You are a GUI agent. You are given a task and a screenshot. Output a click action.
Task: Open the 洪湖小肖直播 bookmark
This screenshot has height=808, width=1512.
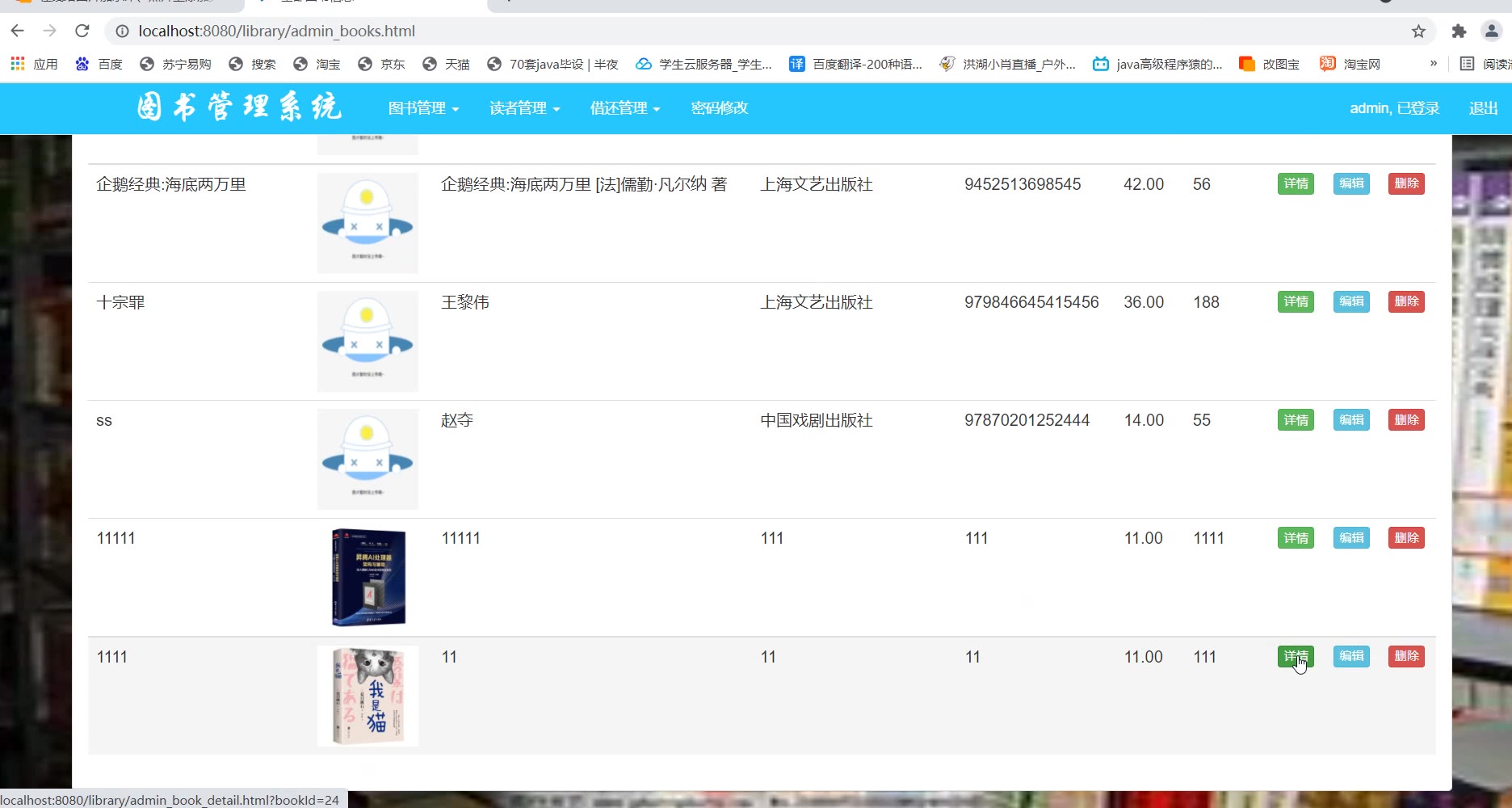tap(1007, 64)
